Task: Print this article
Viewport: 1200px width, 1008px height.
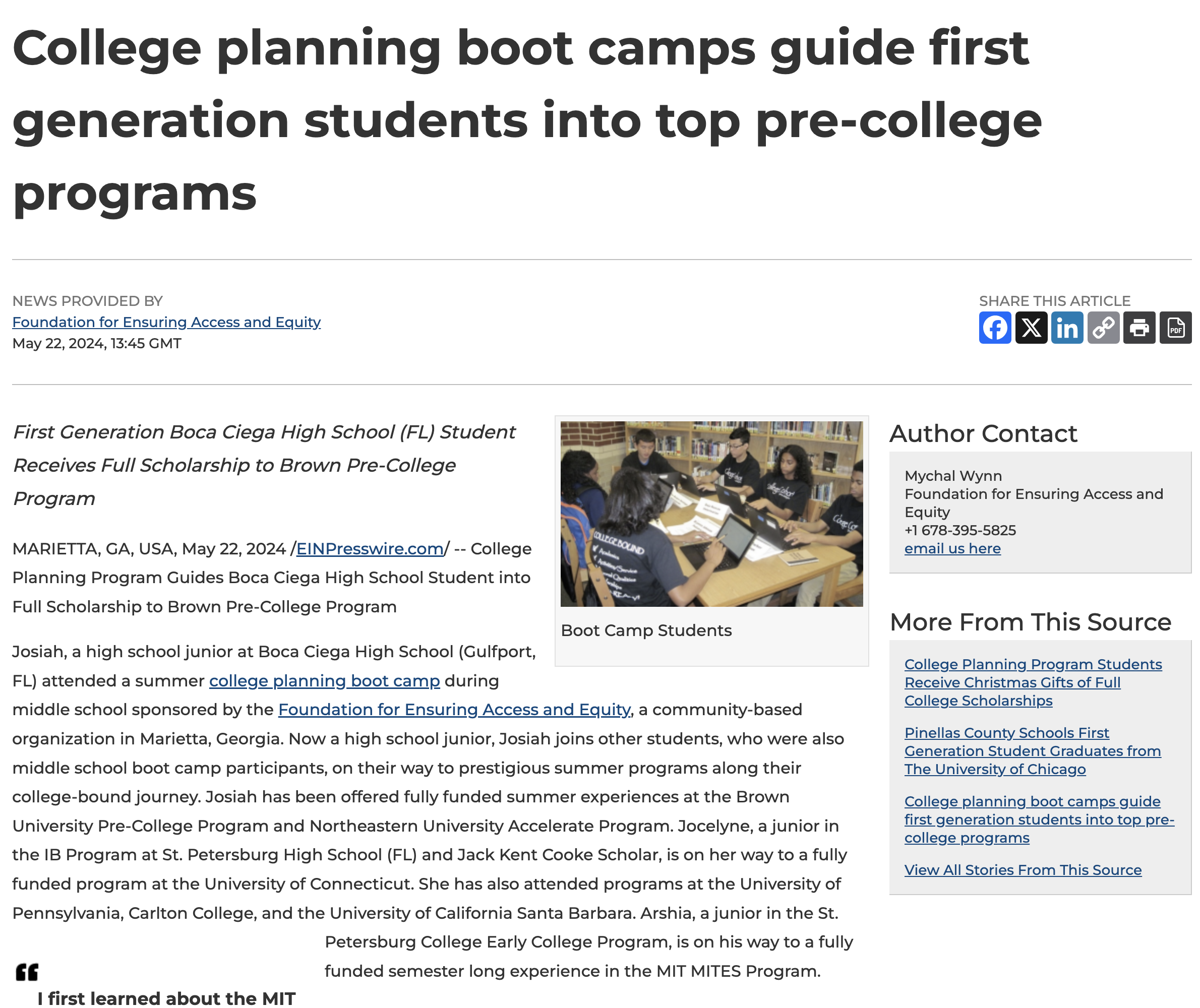Action: click(x=1138, y=328)
